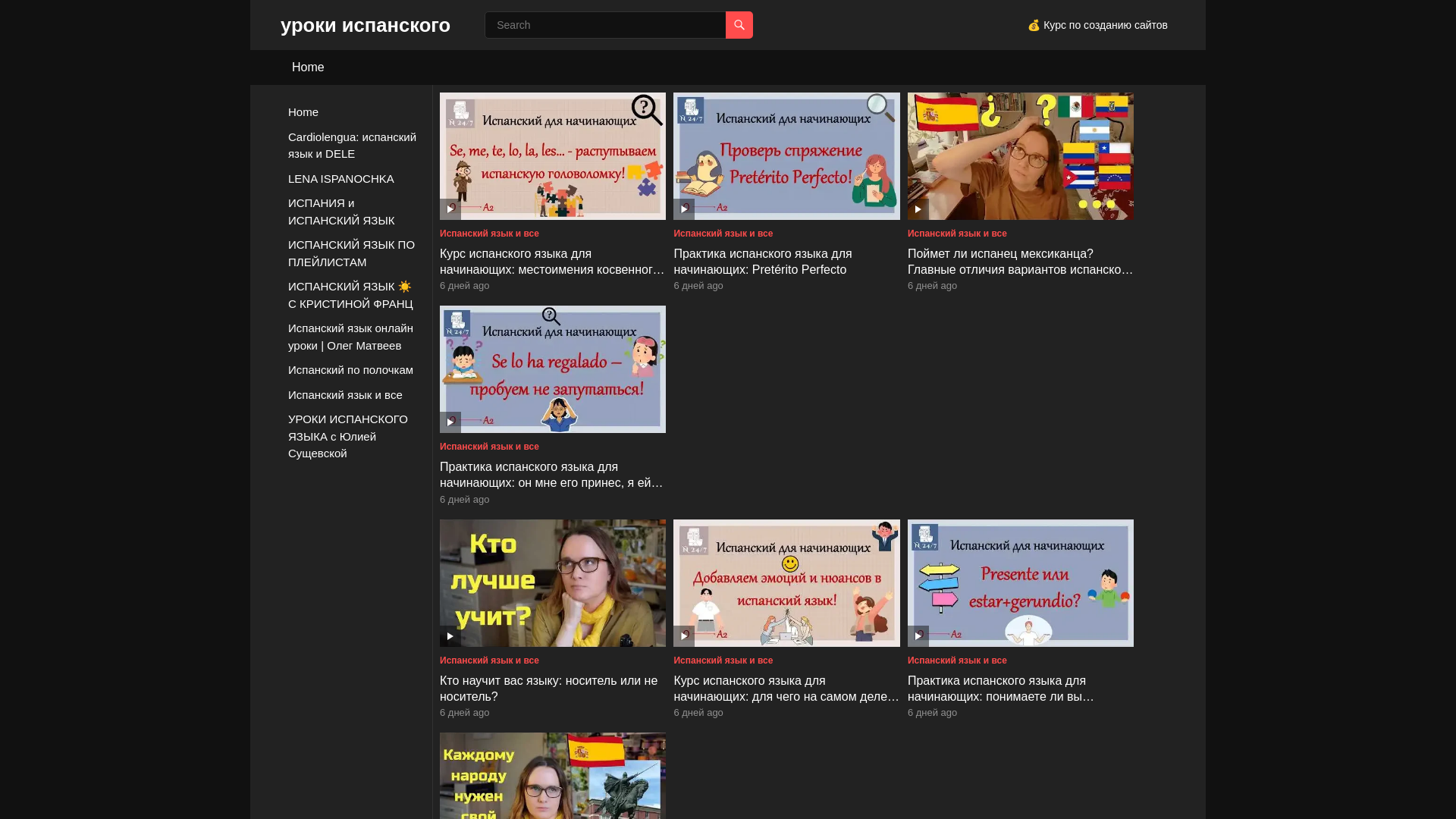Select Home in the left sidebar

pos(303,112)
